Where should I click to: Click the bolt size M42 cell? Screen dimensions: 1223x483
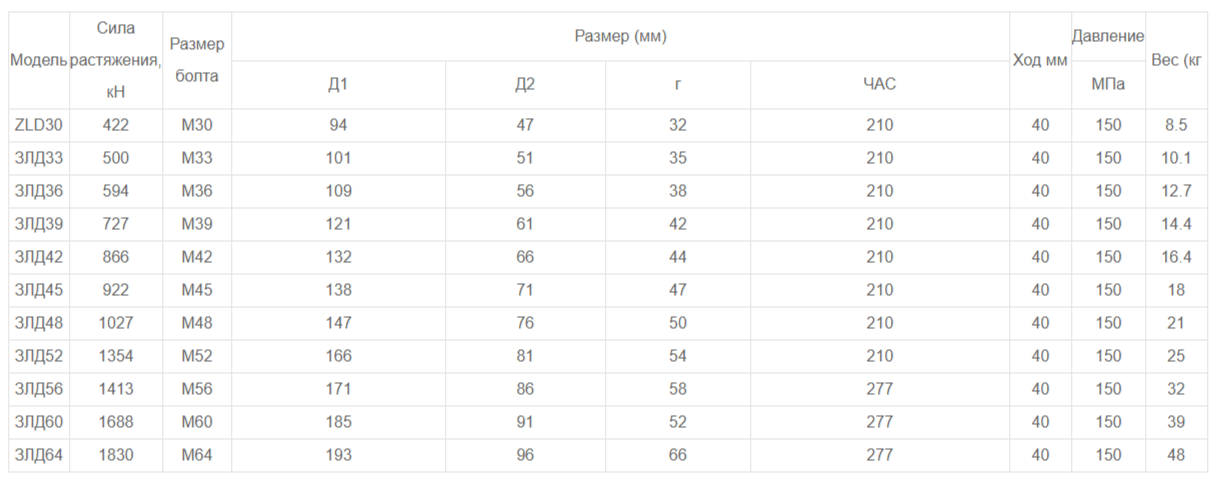point(197,257)
